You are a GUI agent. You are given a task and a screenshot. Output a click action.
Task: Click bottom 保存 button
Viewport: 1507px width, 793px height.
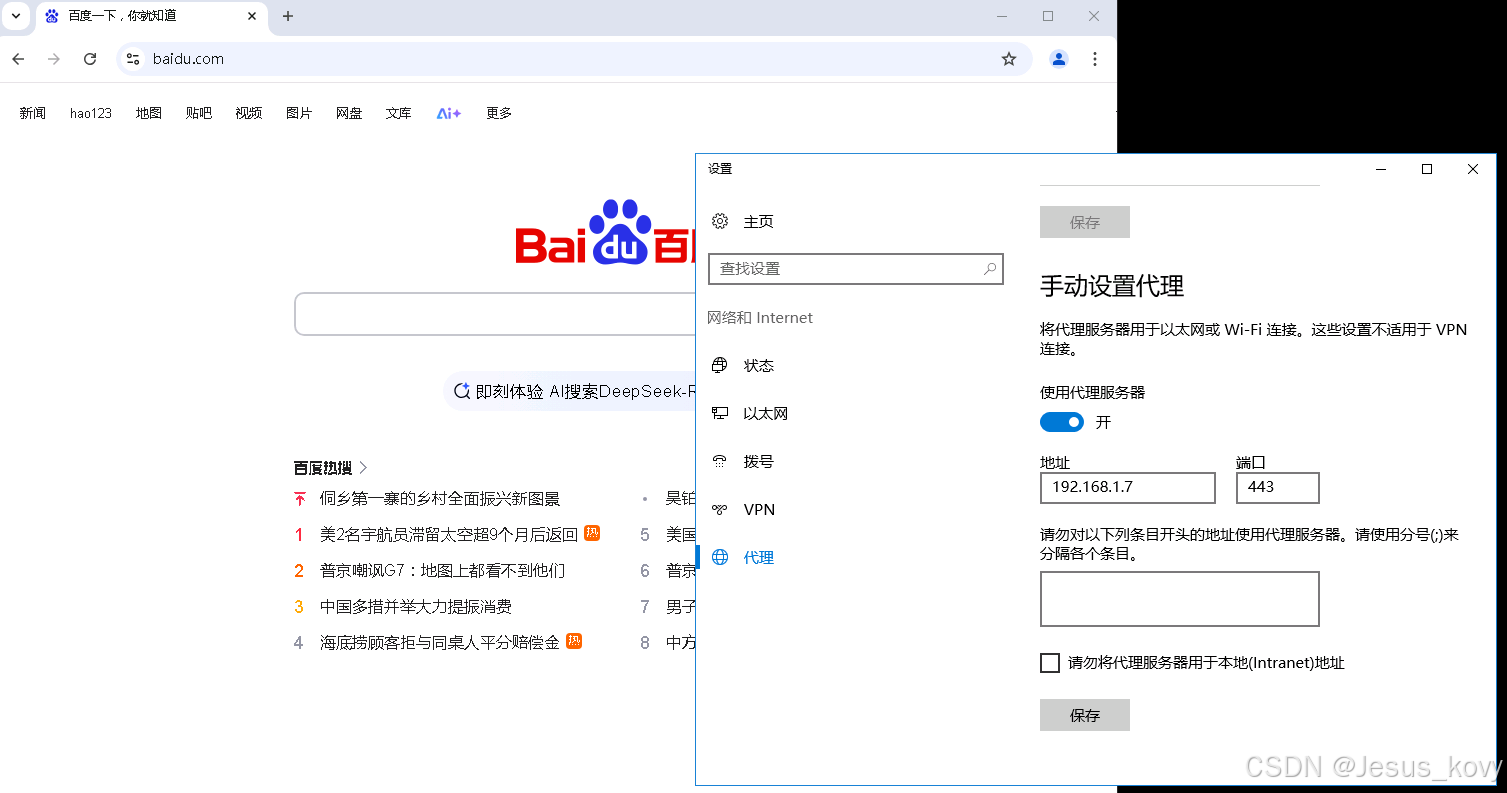click(x=1085, y=715)
